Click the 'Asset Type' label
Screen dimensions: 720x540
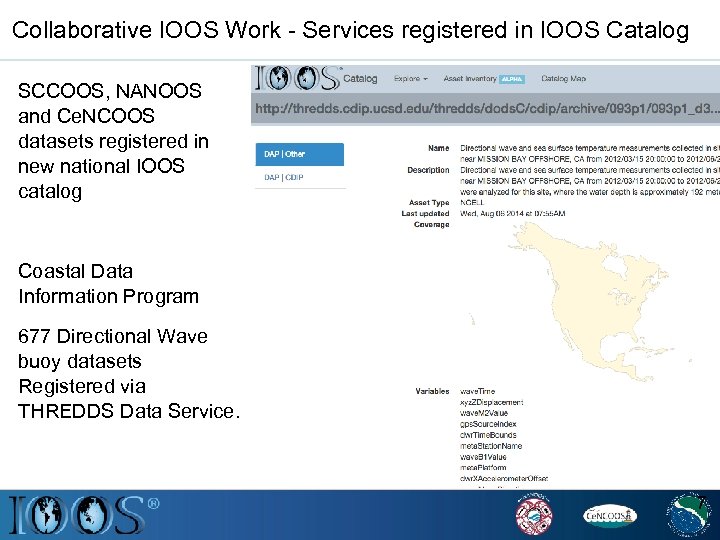[429, 202]
